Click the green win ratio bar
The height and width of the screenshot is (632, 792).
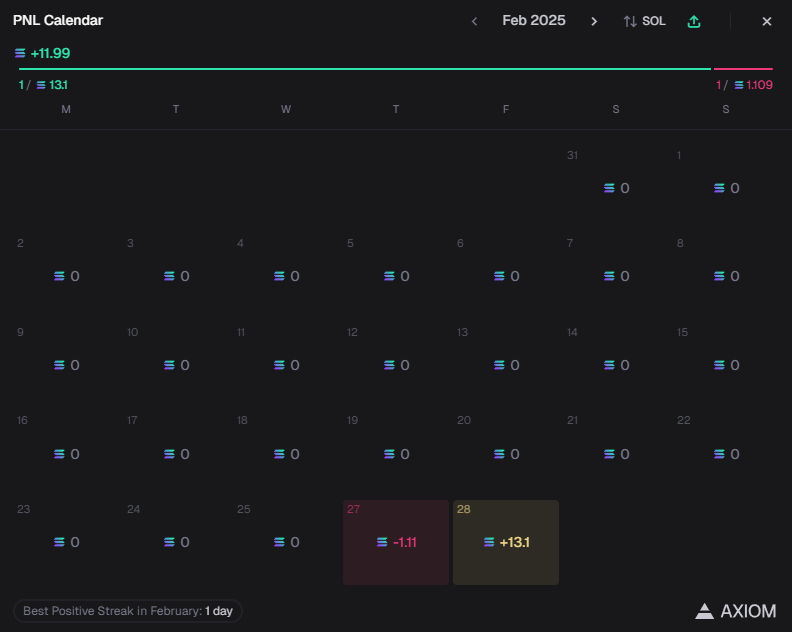[365, 68]
